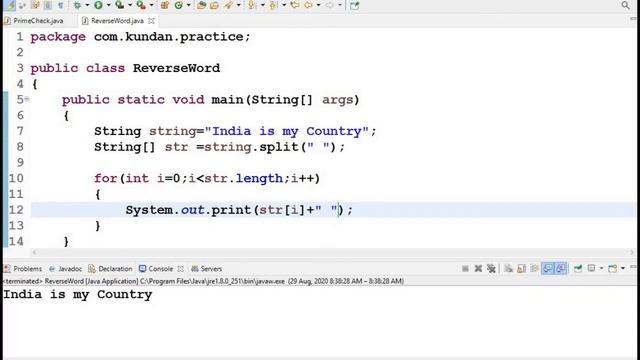This screenshot has width=640, height=360.
Task: Open the Coverage dropdown arrow
Action: (x=130, y=5)
